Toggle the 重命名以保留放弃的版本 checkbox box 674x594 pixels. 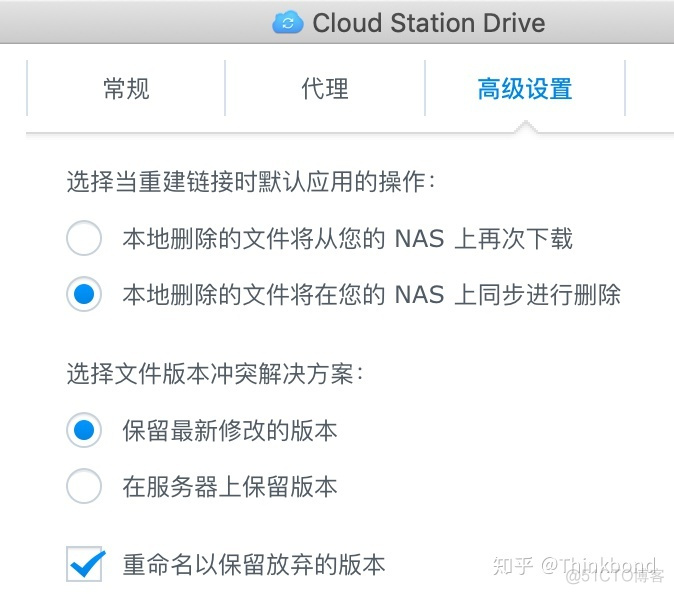click(84, 564)
